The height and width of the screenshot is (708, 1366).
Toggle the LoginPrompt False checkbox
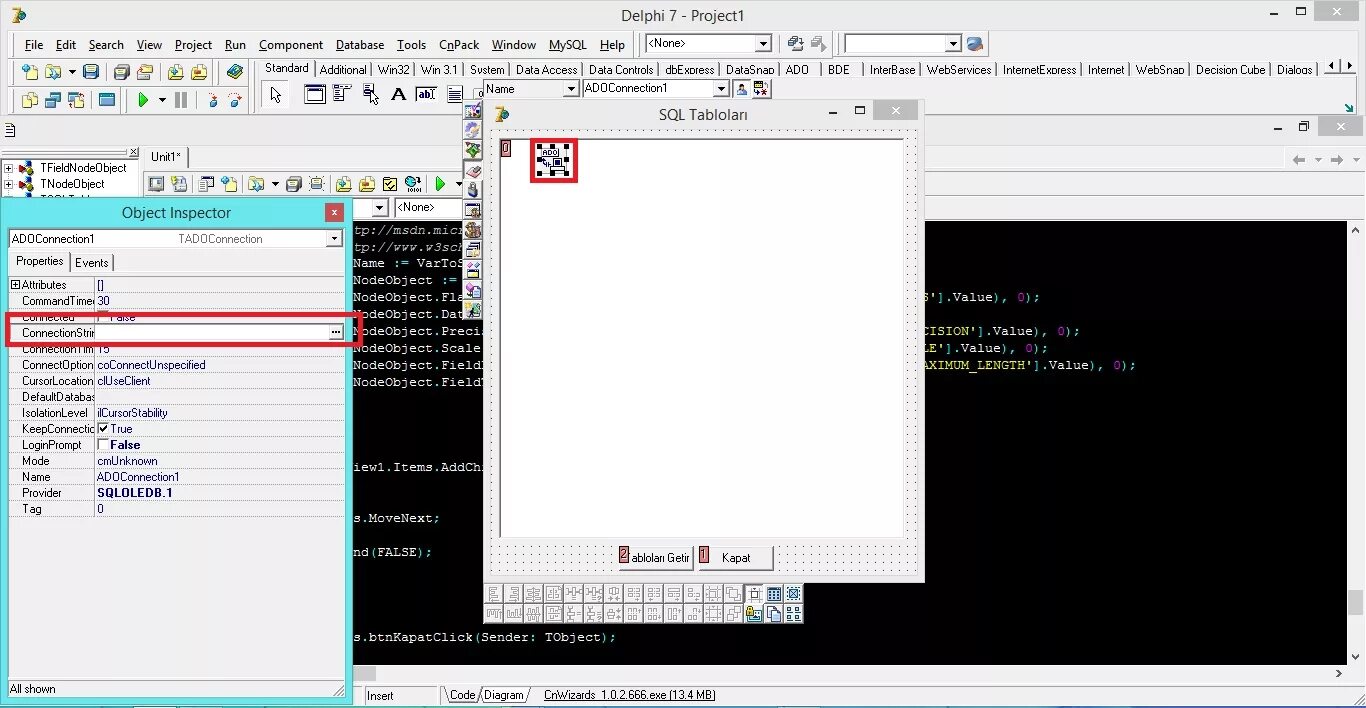(103, 444)
